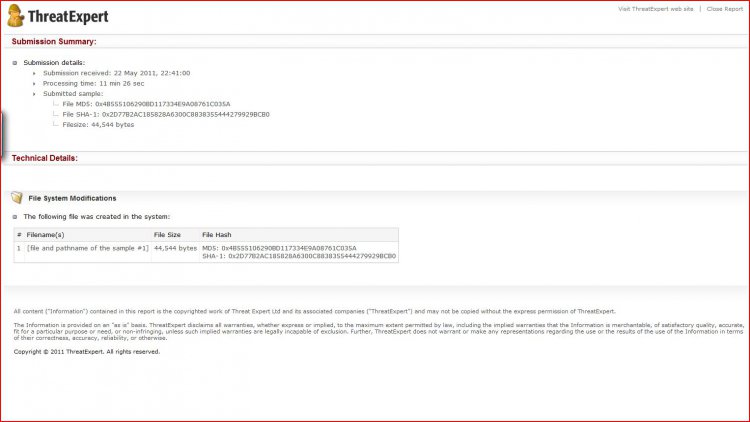Click the ThreatExpert wordmark text
The width and height of the screenshot is (750, 422).
click(x=68, y=17)
